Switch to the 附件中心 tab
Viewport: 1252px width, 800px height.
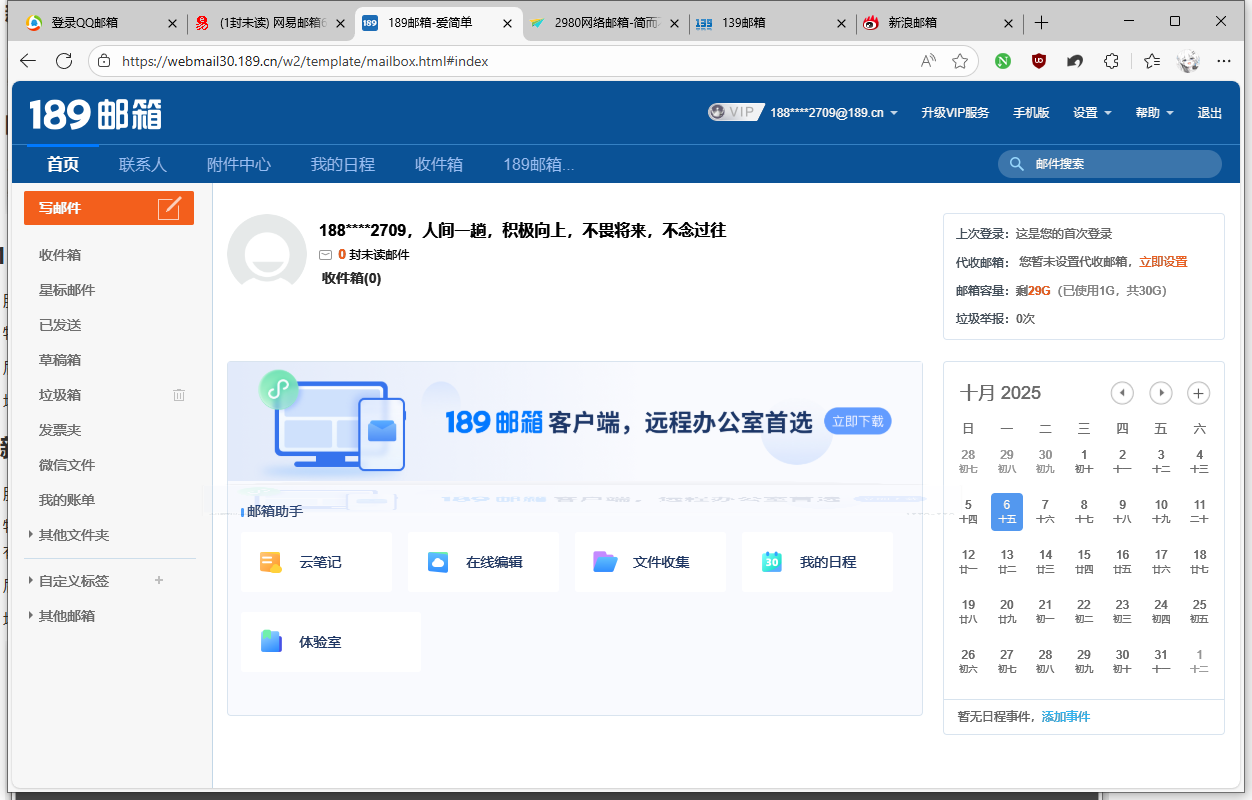click(239, 164)
